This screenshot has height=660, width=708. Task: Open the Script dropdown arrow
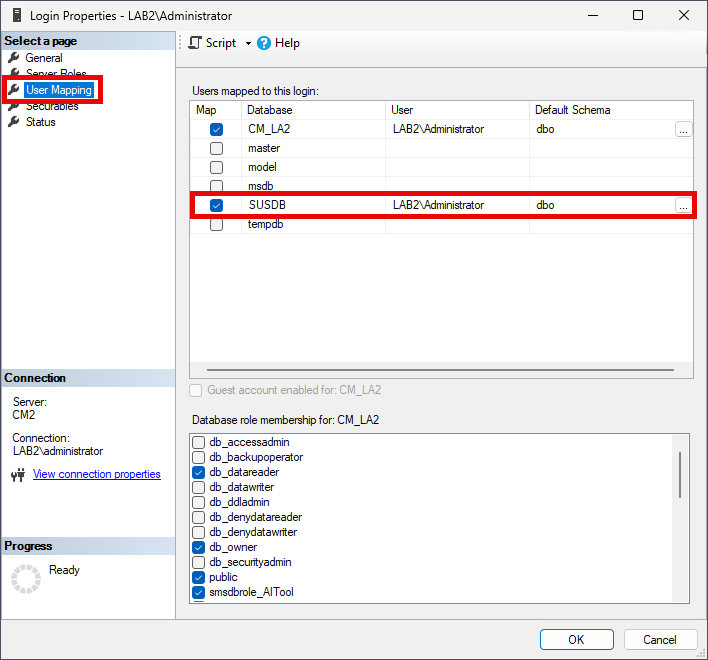[248, 44]
